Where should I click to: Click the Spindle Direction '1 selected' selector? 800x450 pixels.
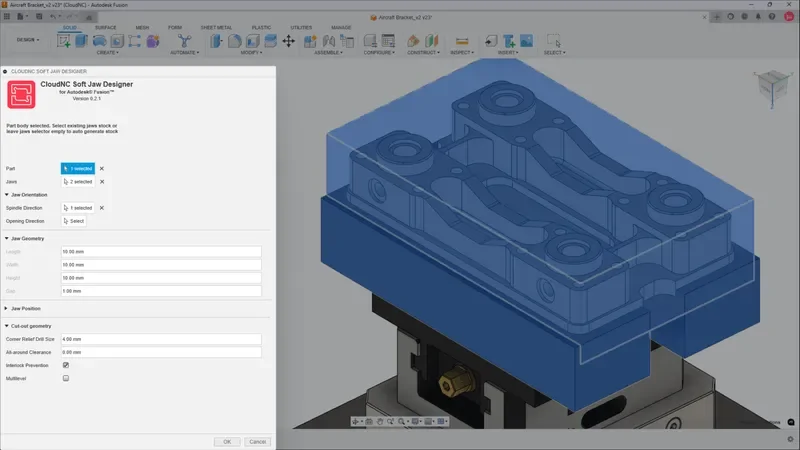[x=78, y=208]
